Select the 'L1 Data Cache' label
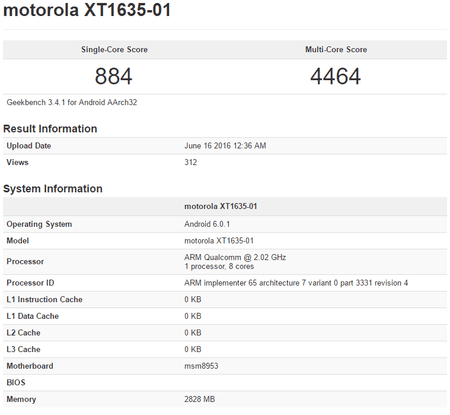Viewport: 450px width, 415px height. (x=33, y=316)
